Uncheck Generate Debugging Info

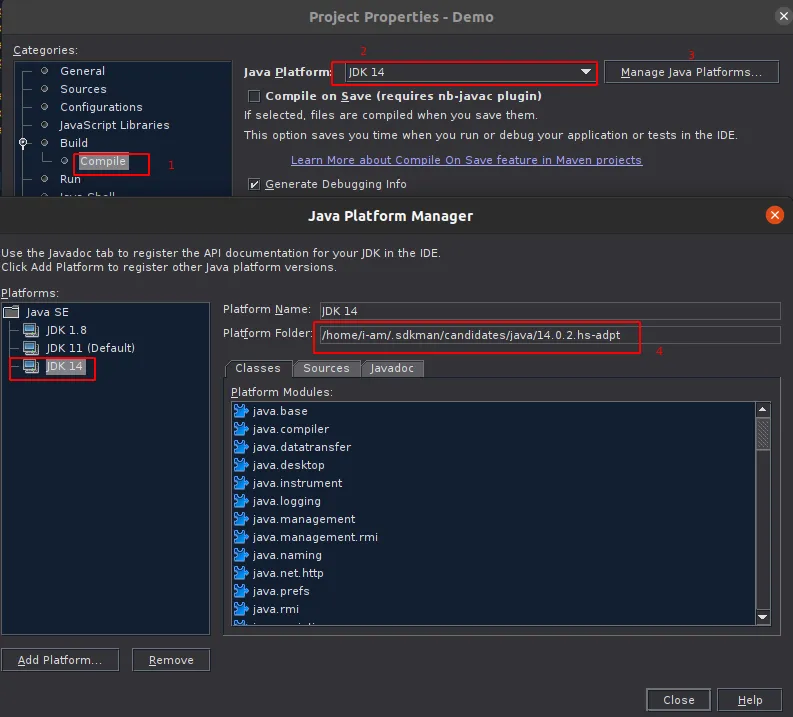point(254,184)
